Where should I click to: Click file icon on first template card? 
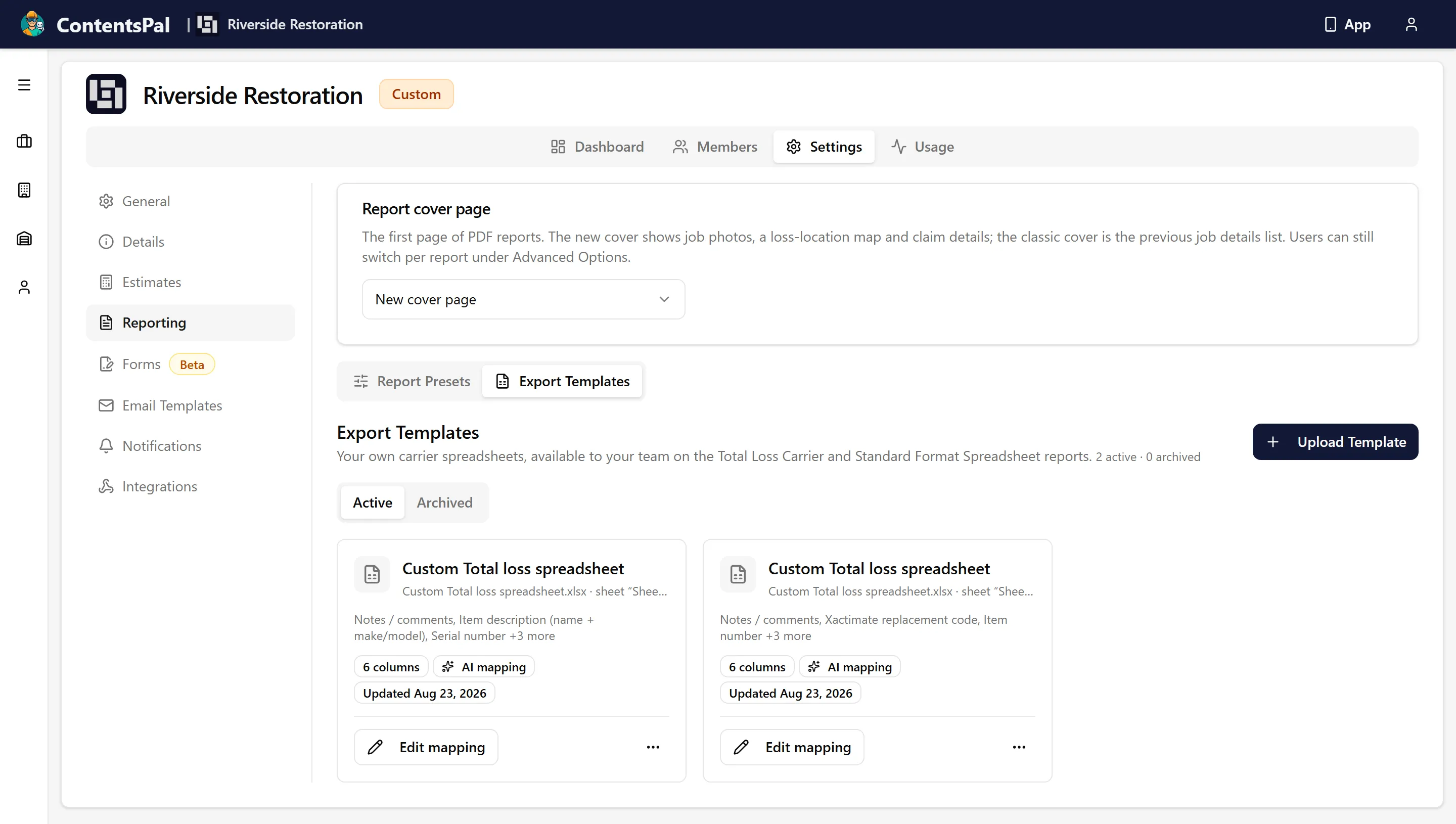pyautogui.click(x=372, y=574)
